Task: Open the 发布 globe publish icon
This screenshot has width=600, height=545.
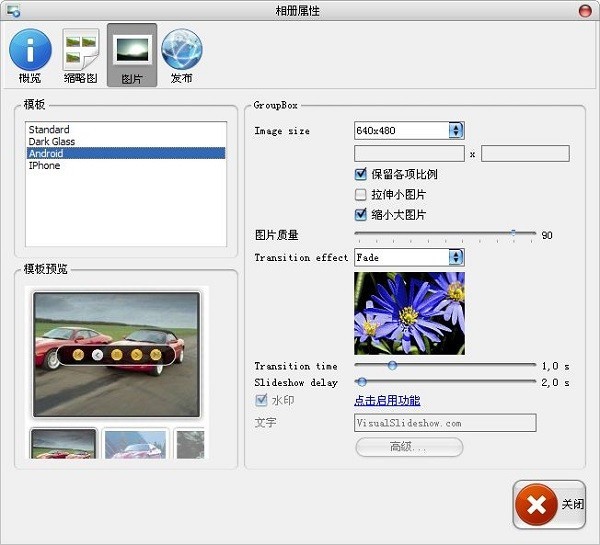Action: click(182, 50)
